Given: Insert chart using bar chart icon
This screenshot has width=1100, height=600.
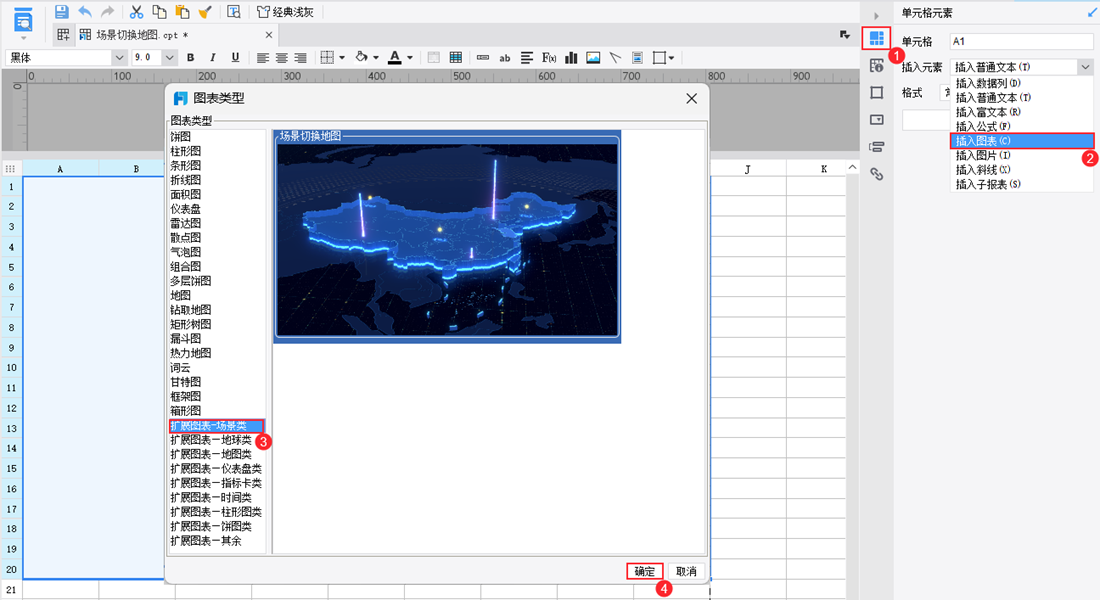Looking at the screenshot, I should 571,58.
